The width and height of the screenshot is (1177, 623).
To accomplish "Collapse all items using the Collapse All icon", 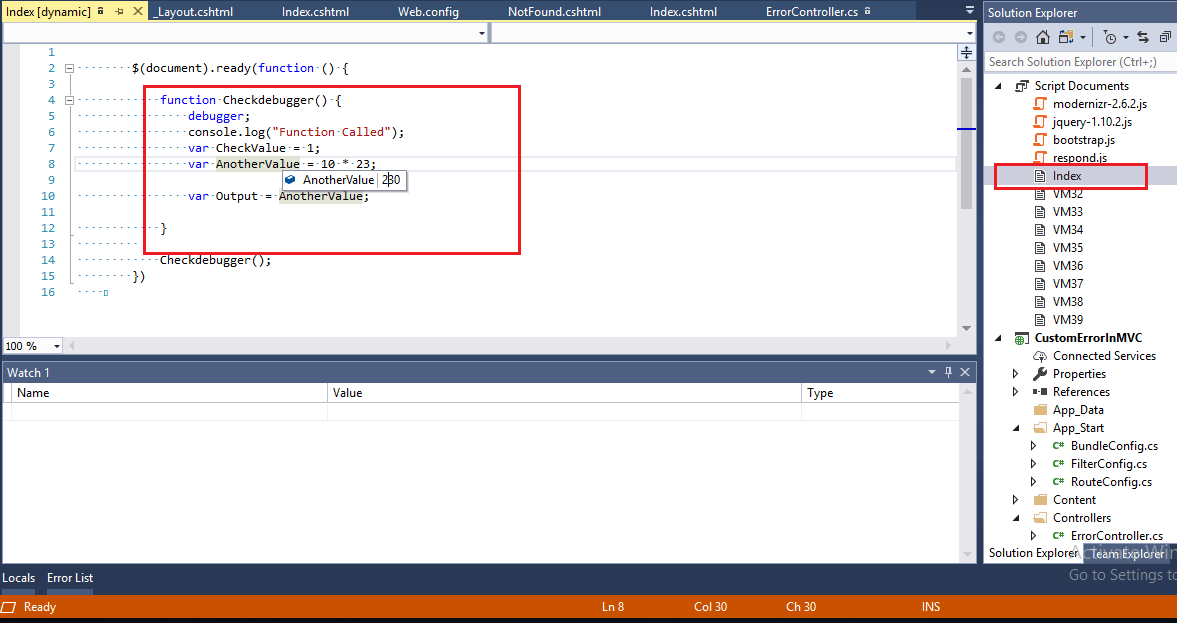I will click(x=1166, y=37).
